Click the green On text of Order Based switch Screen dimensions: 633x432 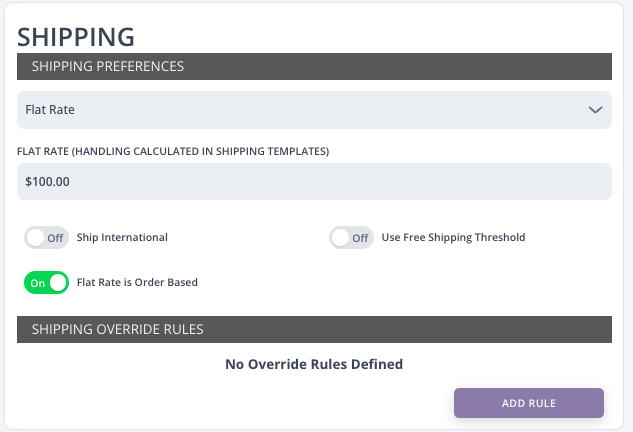[37, 283]
